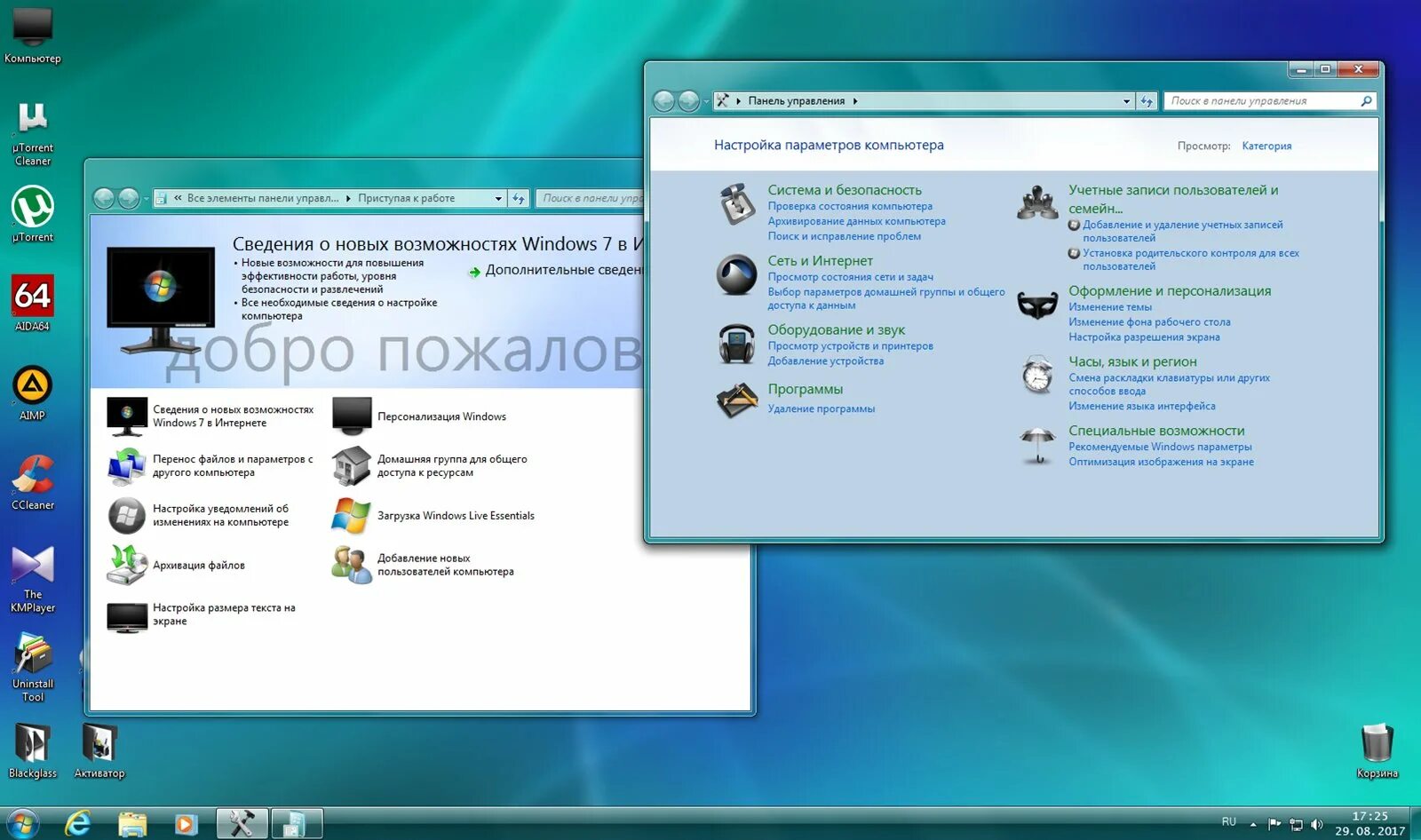1421x840 pixels.
Task: Click the RU language indicator
Action: 1228,822
